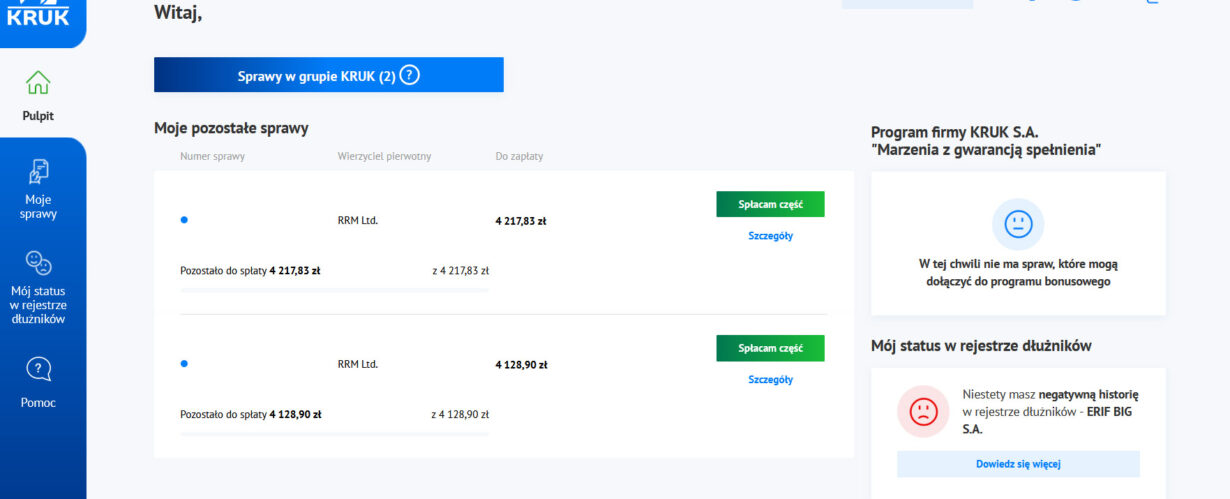The image size is (1230, 499).
Task: Open Pulpit via the home icon
Action: point(38,82)
